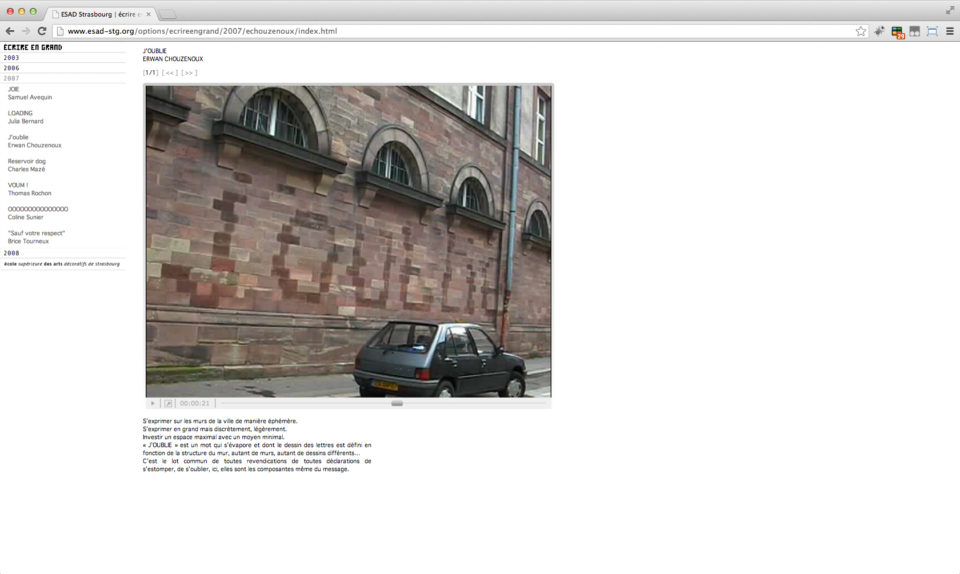The height and width of the screenshot is (574, 960).
Task: Collapse the 2007 year section
Action: point(11,78)
